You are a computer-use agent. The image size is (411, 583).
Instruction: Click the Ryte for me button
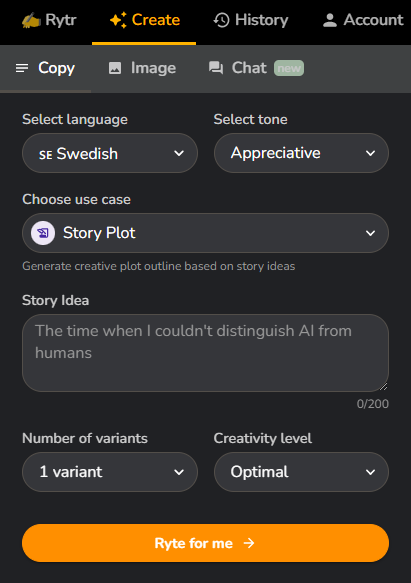[205, 543]
